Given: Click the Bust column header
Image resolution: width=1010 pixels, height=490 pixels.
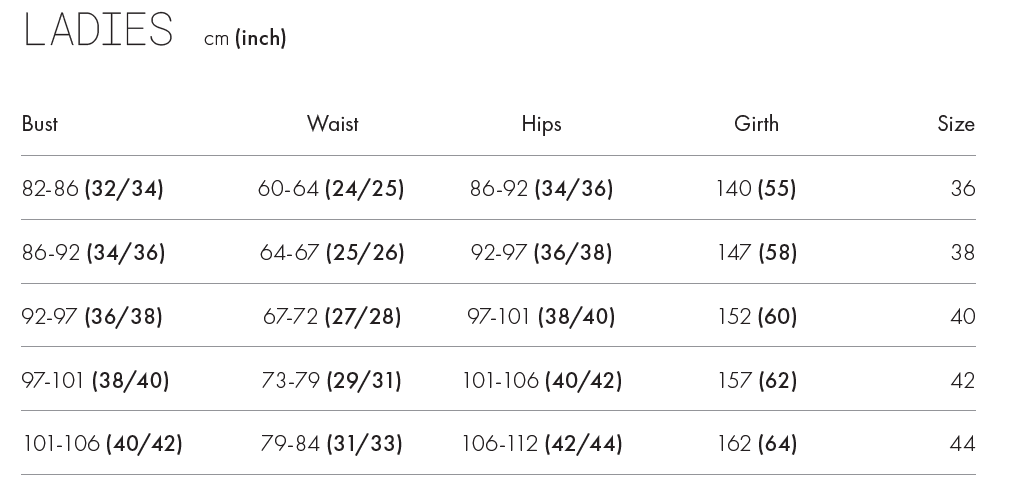Looking at the screenshot, I should (x=40, y=124).
